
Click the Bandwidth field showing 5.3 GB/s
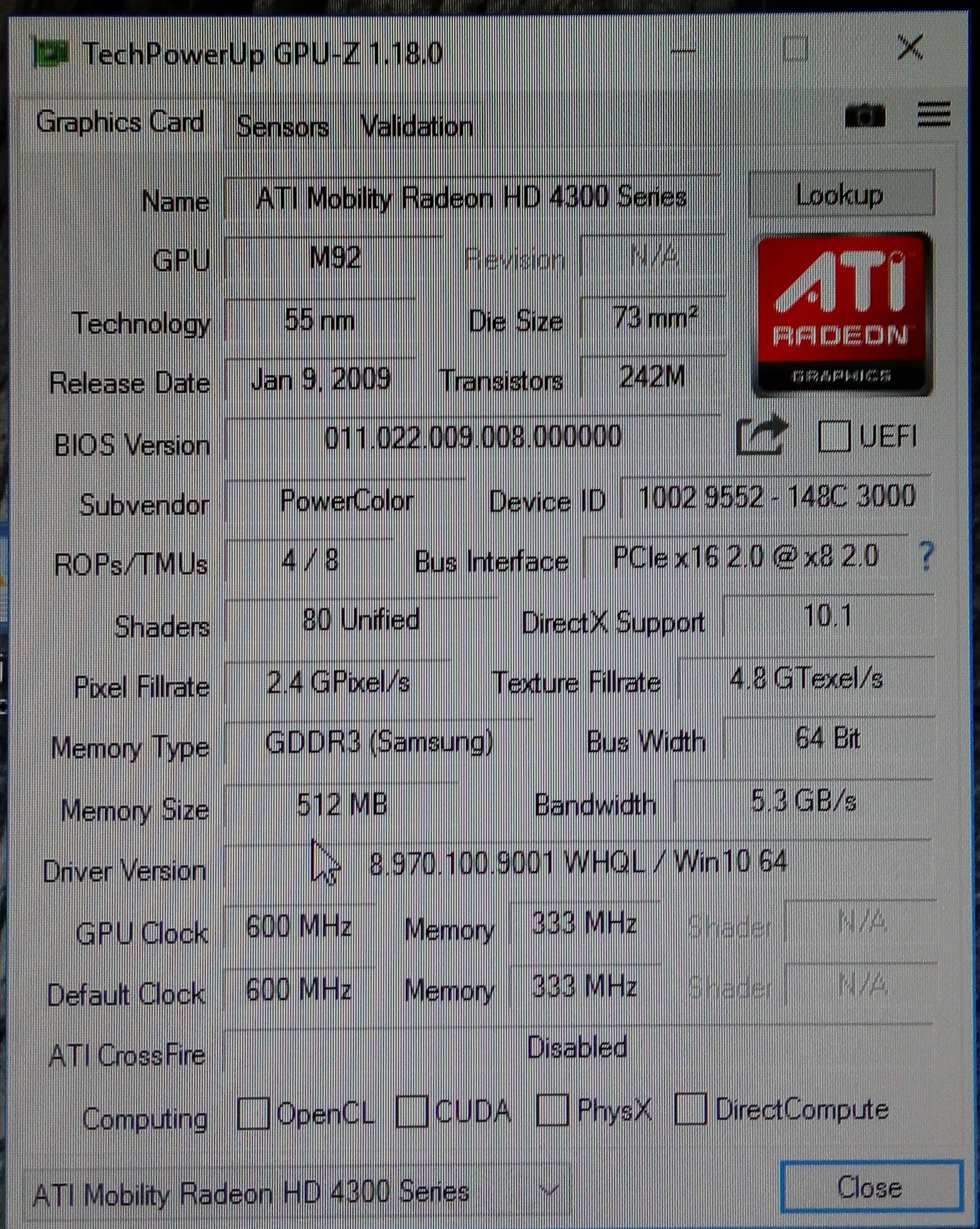[x=803, y=801]
